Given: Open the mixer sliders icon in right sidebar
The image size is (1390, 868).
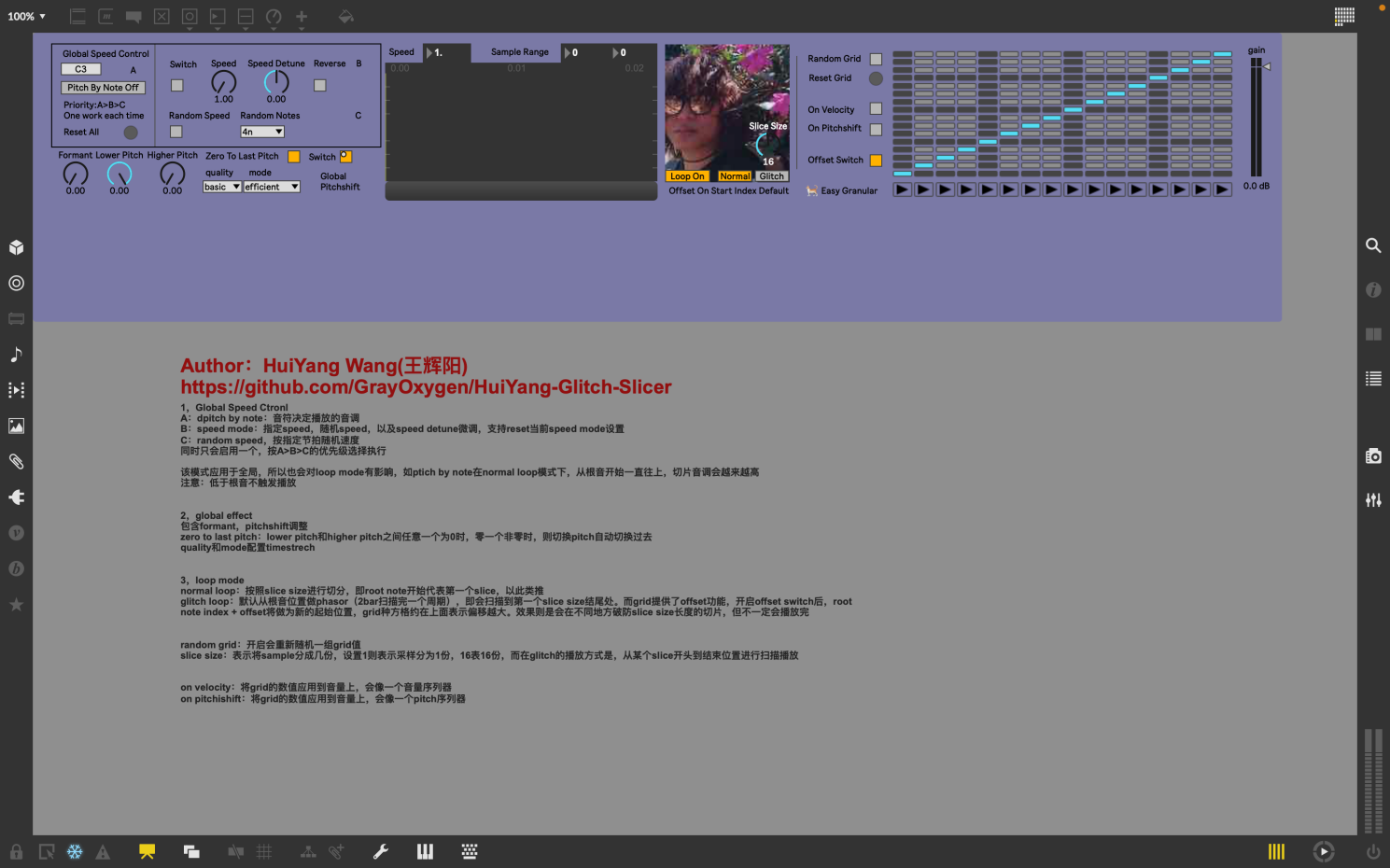Looking at the screenshot, I should coord(1373,500).
